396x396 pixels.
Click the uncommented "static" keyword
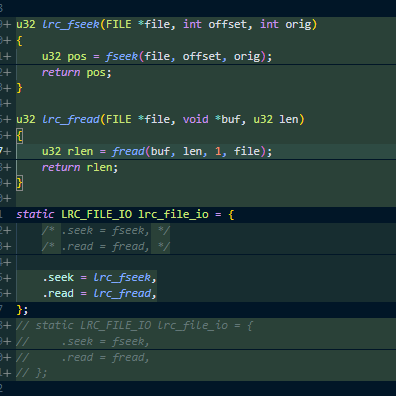point(35,214)
